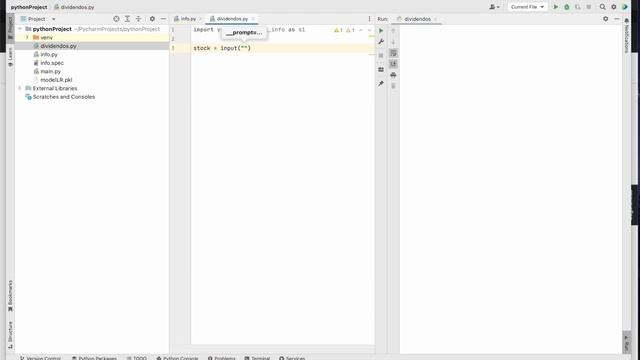This screenshot has height=360, width=640.
Task: Open Python Console tool window
Action: pos(177,358)
